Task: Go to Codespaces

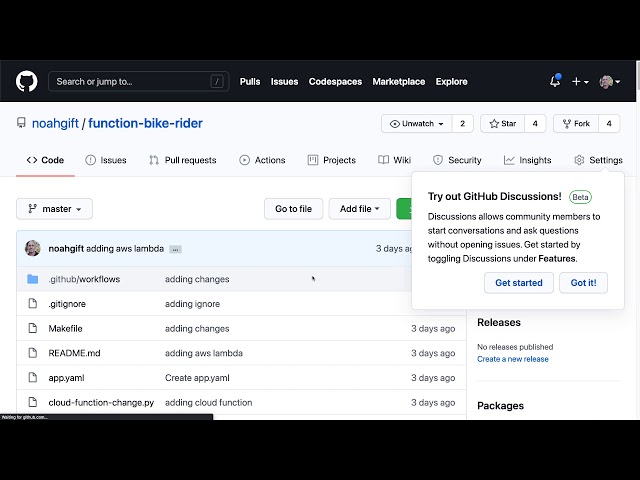Action: pos(335,82)
